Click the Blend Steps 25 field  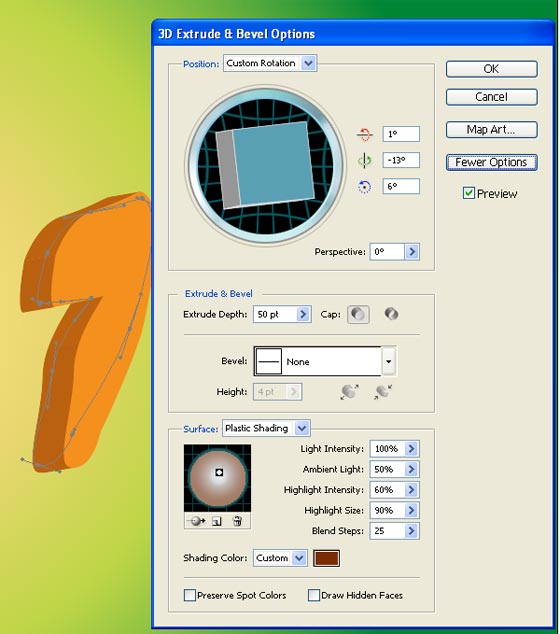387,530
